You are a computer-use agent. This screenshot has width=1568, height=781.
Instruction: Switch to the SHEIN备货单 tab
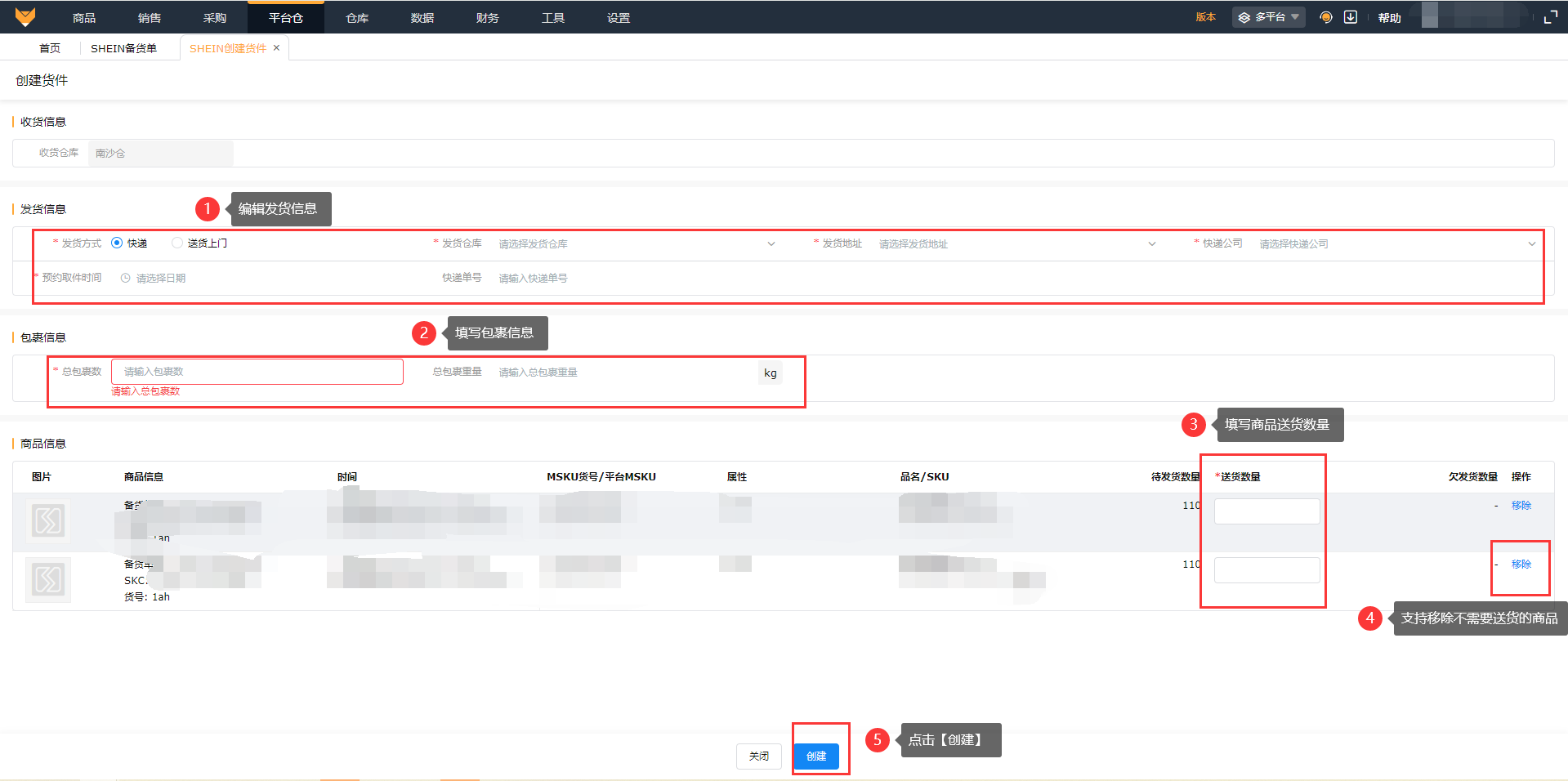coord(124,48)
